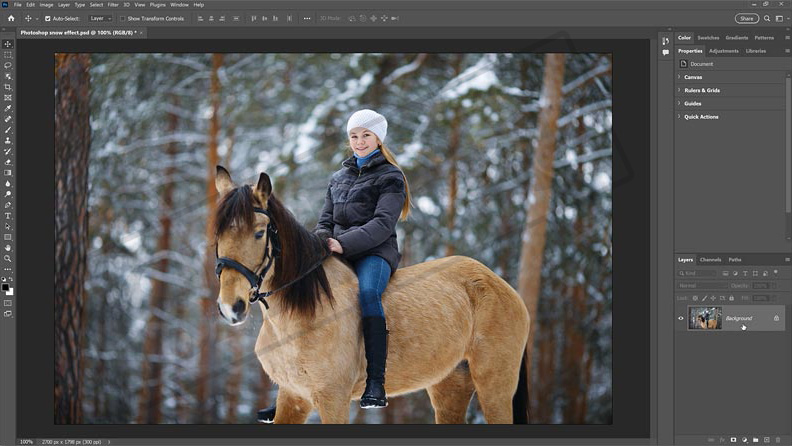
Task: Click the Share button
Action: pyautogui.click(x=746, y=18)
